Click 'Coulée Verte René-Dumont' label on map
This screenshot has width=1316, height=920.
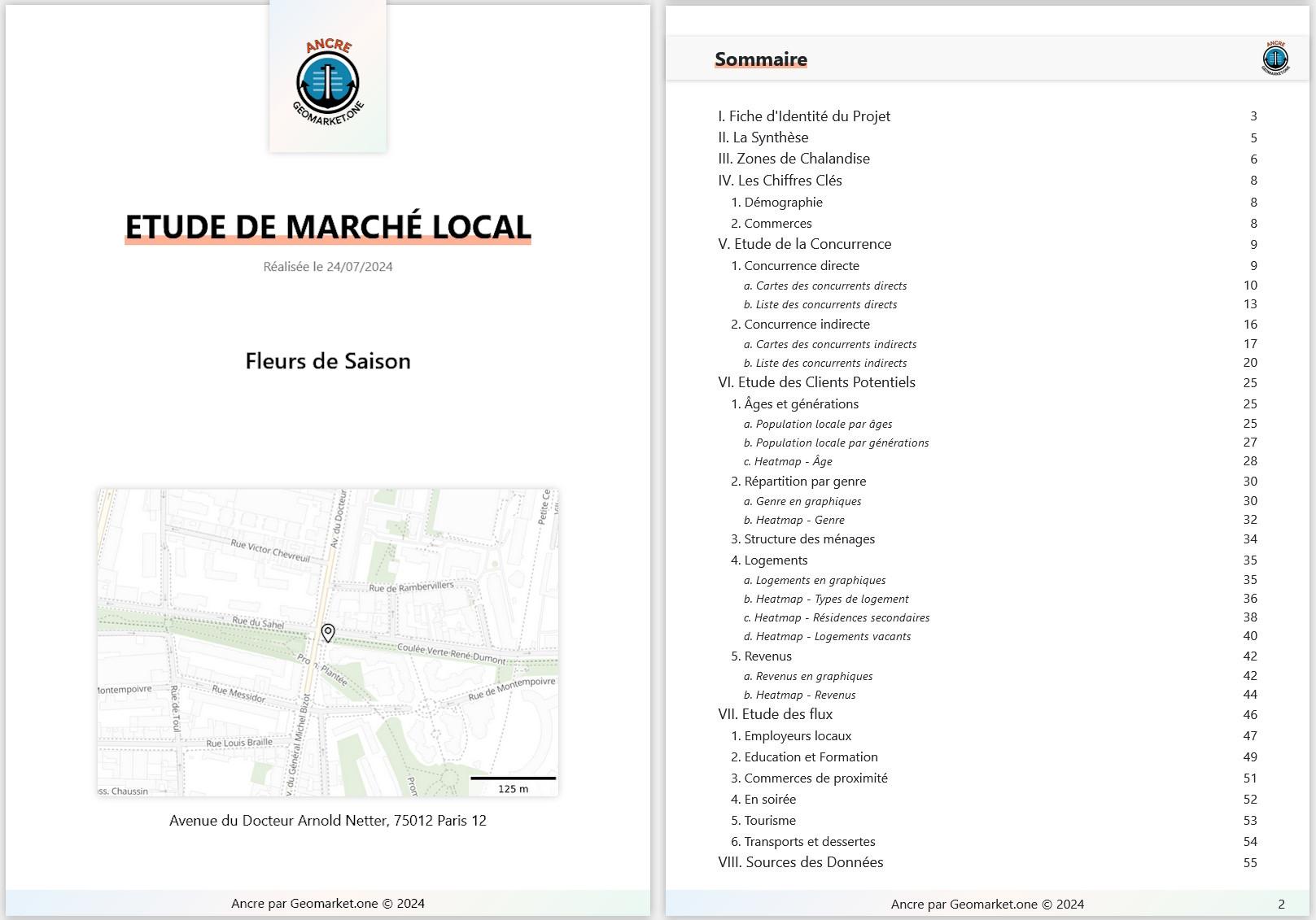[x=451, y=653]
